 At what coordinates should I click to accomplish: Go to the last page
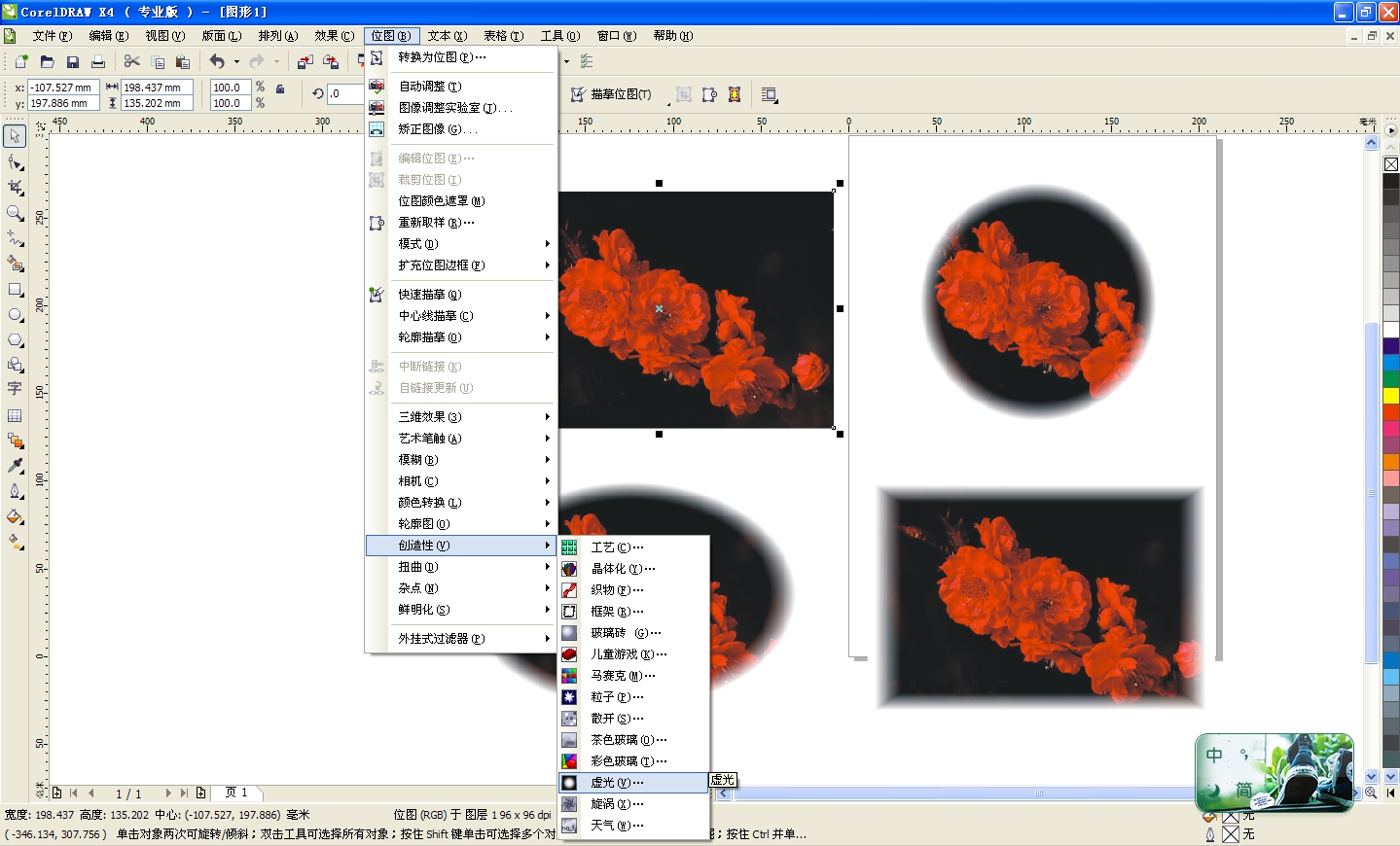point(183,793)
